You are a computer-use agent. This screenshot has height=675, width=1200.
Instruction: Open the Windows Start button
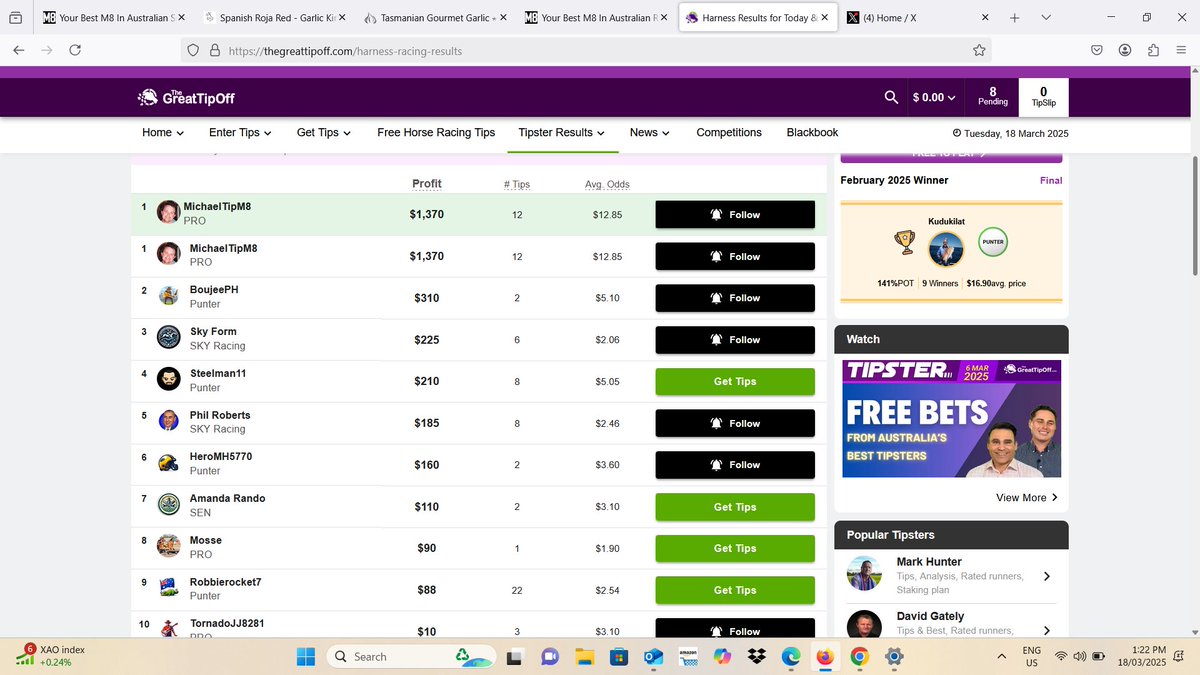pyautogui.click(x=306, y=656)
